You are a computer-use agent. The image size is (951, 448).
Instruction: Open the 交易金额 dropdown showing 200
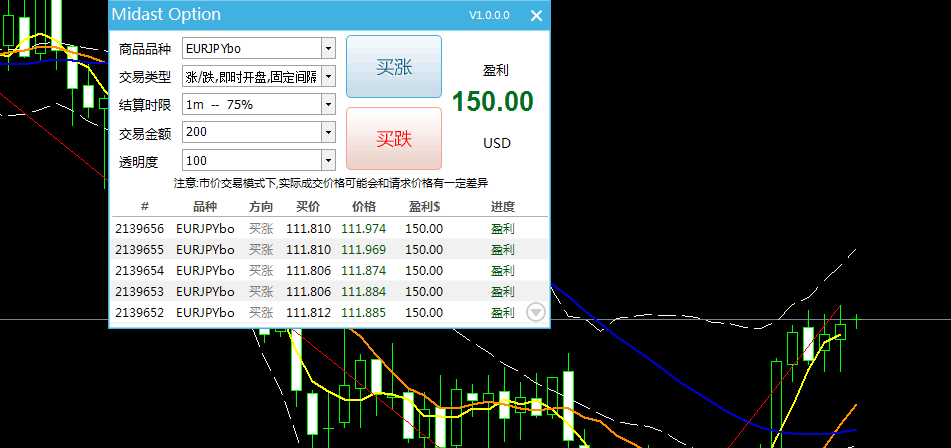point(328,132)
